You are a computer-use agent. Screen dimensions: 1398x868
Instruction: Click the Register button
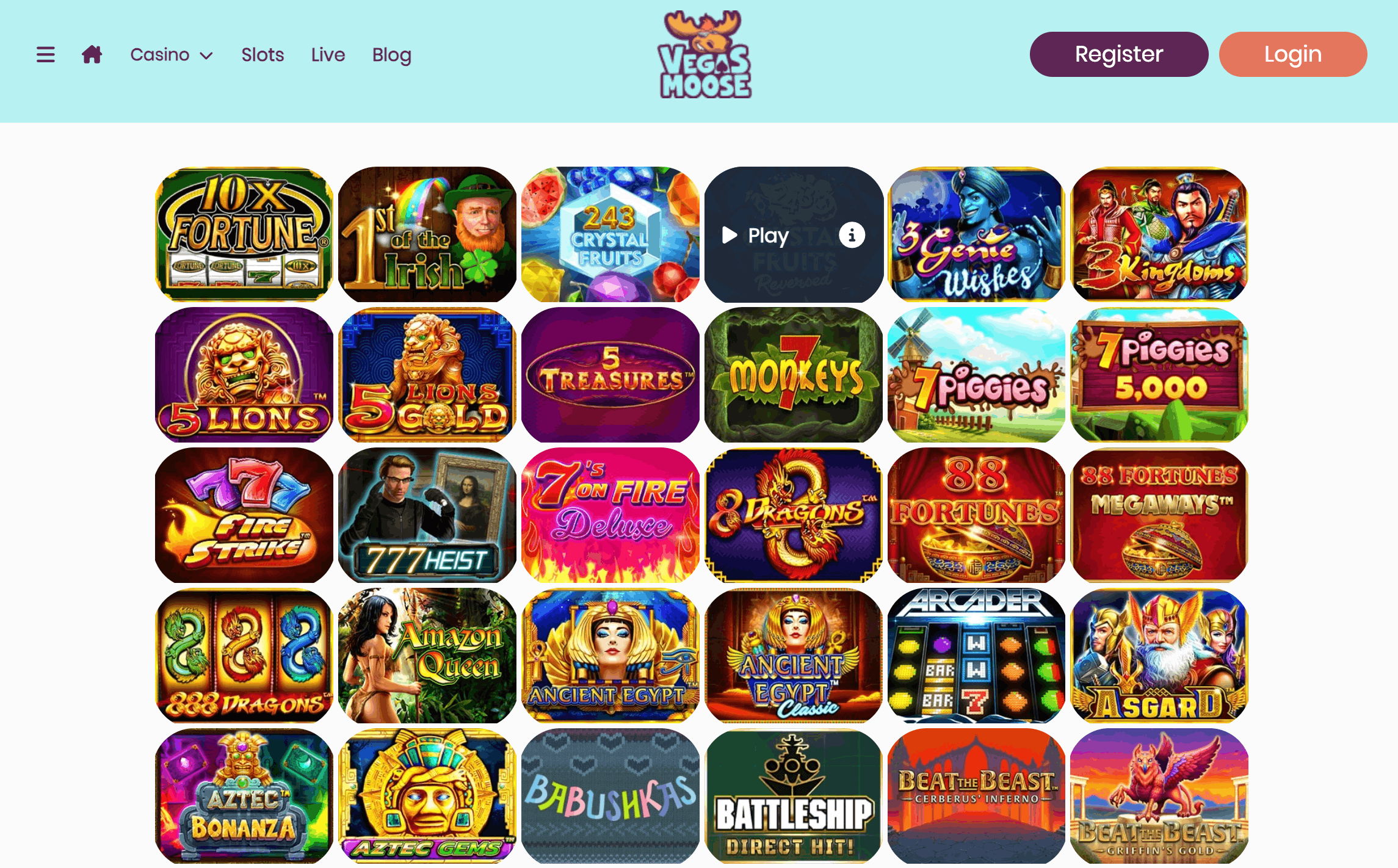(x=1118, y=54)
